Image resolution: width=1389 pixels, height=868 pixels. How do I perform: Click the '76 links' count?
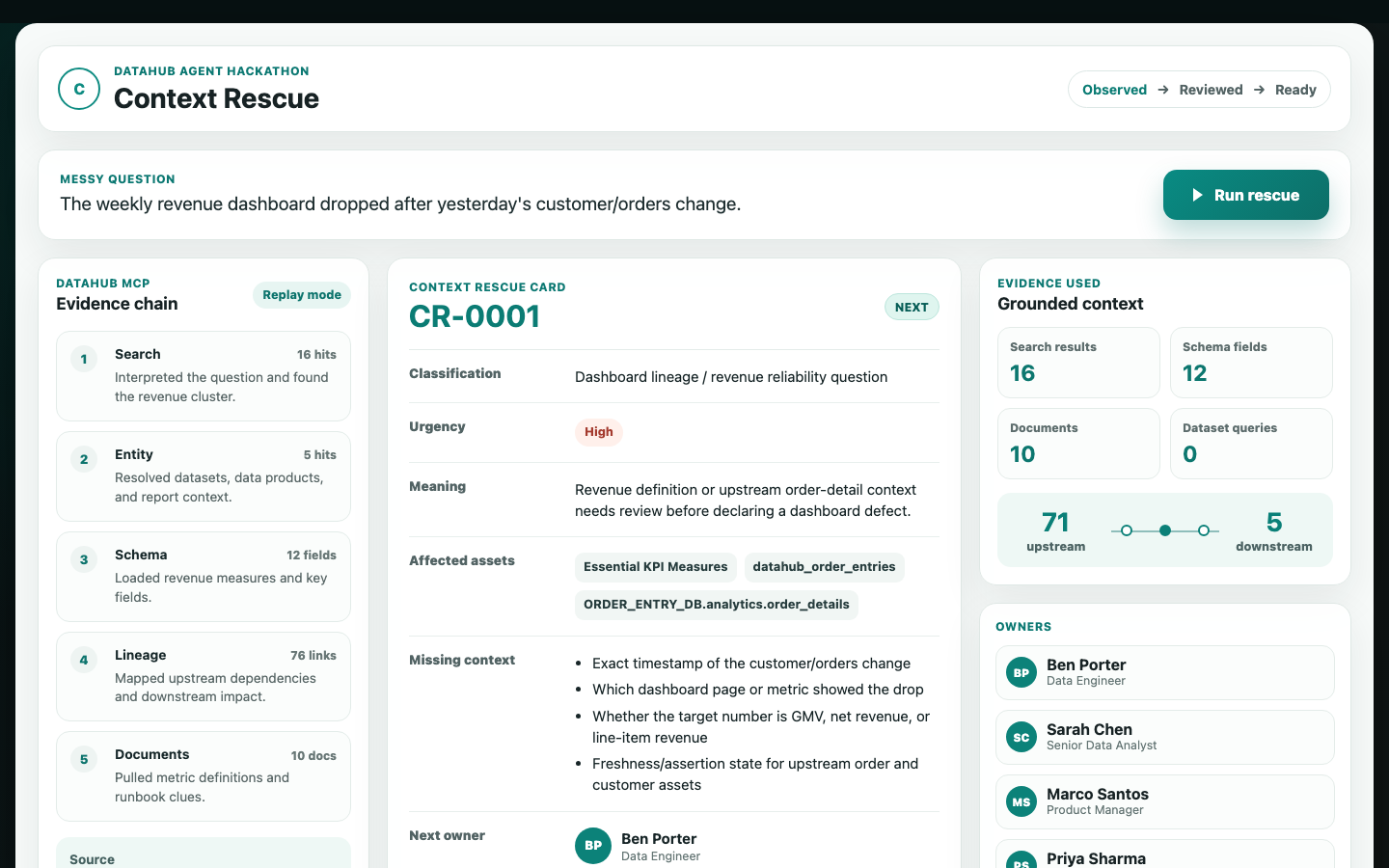click(x=313, y=656)
